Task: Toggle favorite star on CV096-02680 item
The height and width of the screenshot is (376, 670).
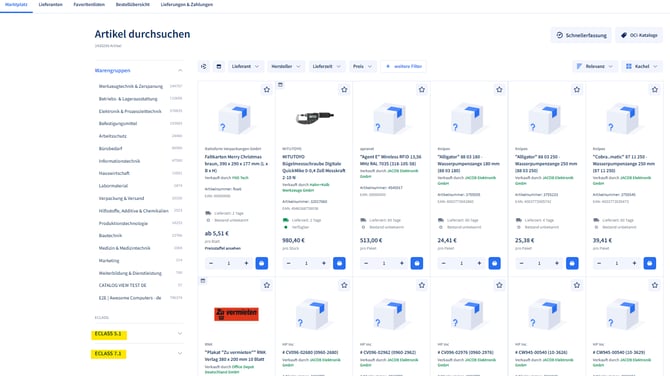Action: click(x=344, y=285)
